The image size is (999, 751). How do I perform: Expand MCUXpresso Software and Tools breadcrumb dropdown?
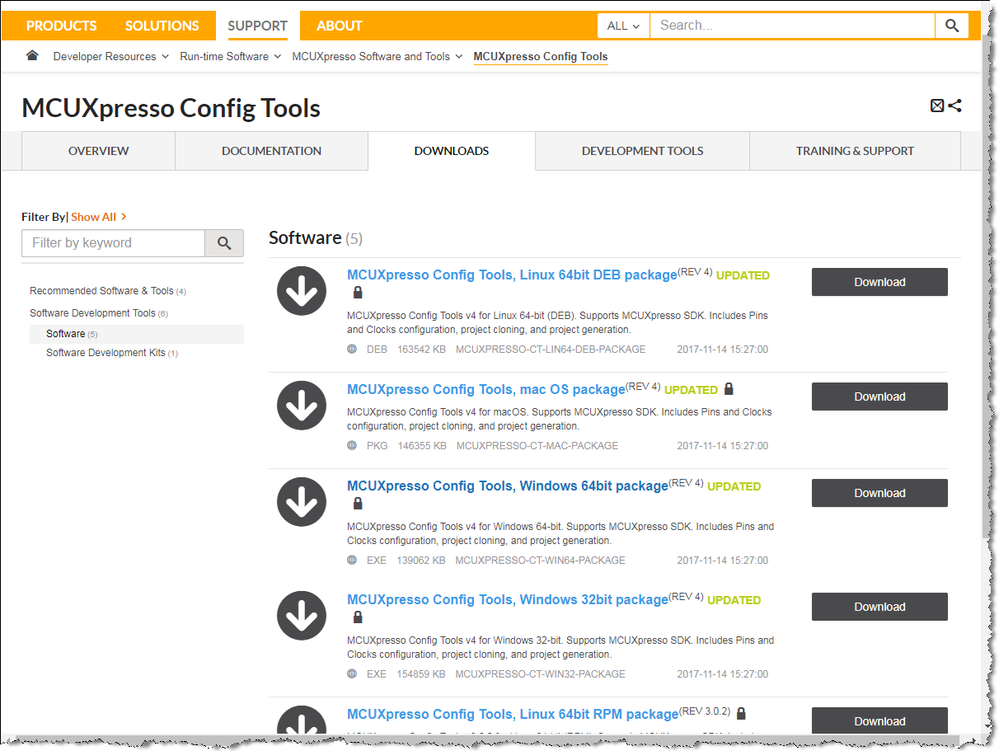click(x=459, y=56)
